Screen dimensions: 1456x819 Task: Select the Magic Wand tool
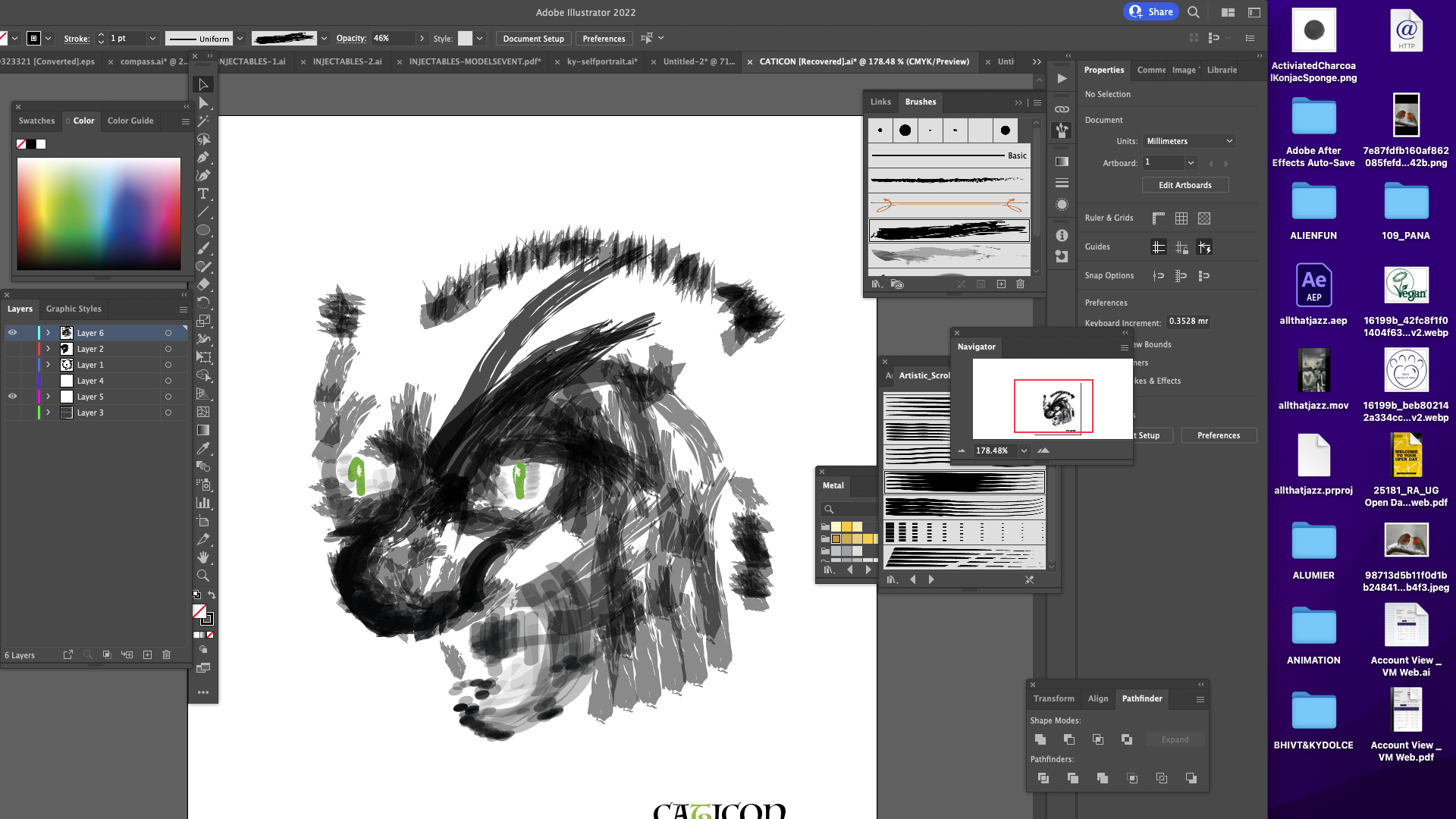pos(203,121)
